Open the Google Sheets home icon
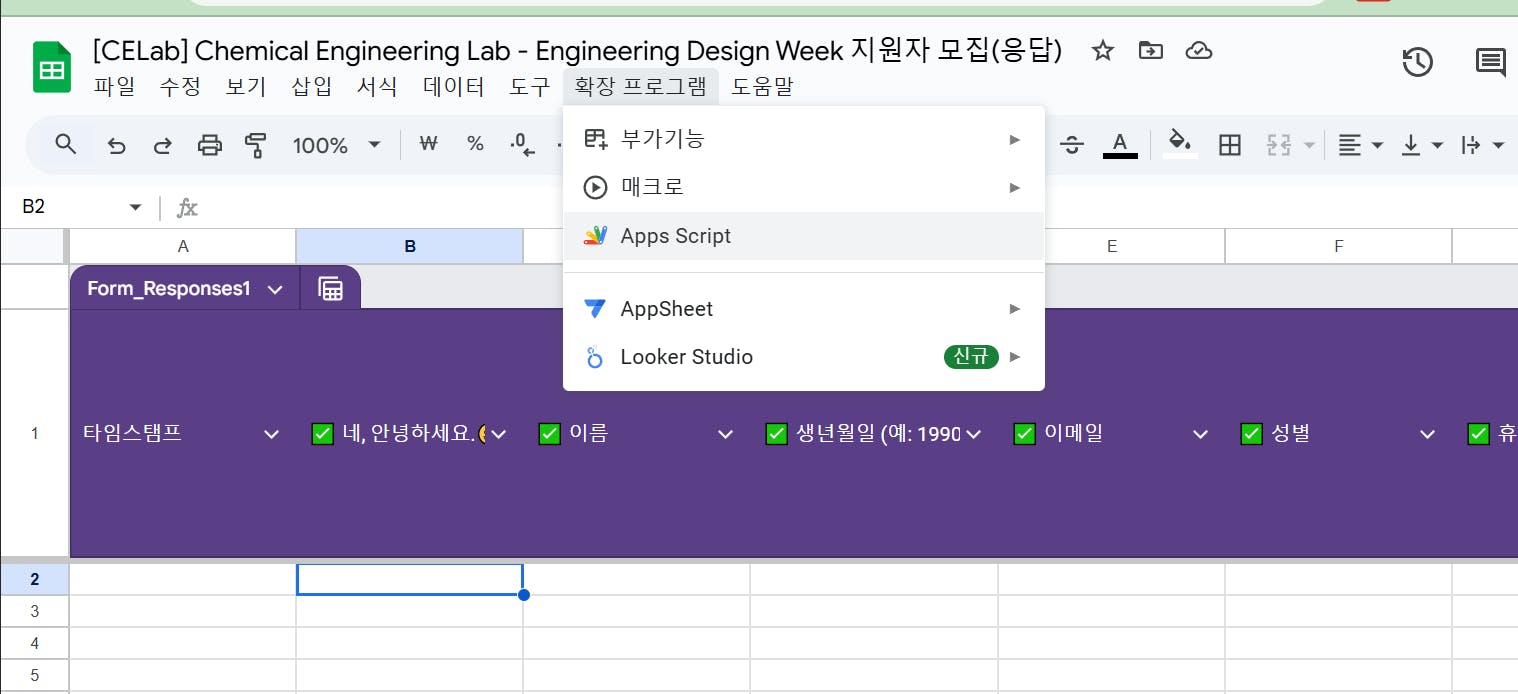 pos(52,68)
